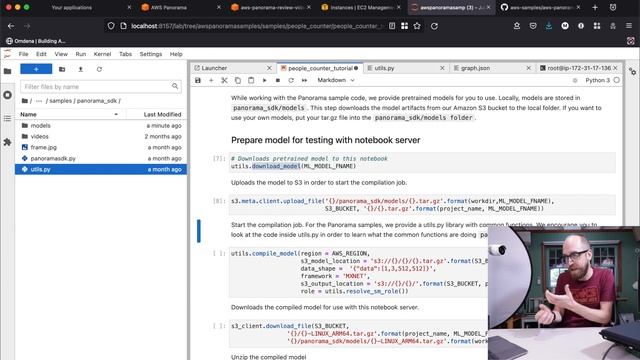This screenshot has height=360, width=640.
Task: Open the View menu
Action: click(61, 54)
